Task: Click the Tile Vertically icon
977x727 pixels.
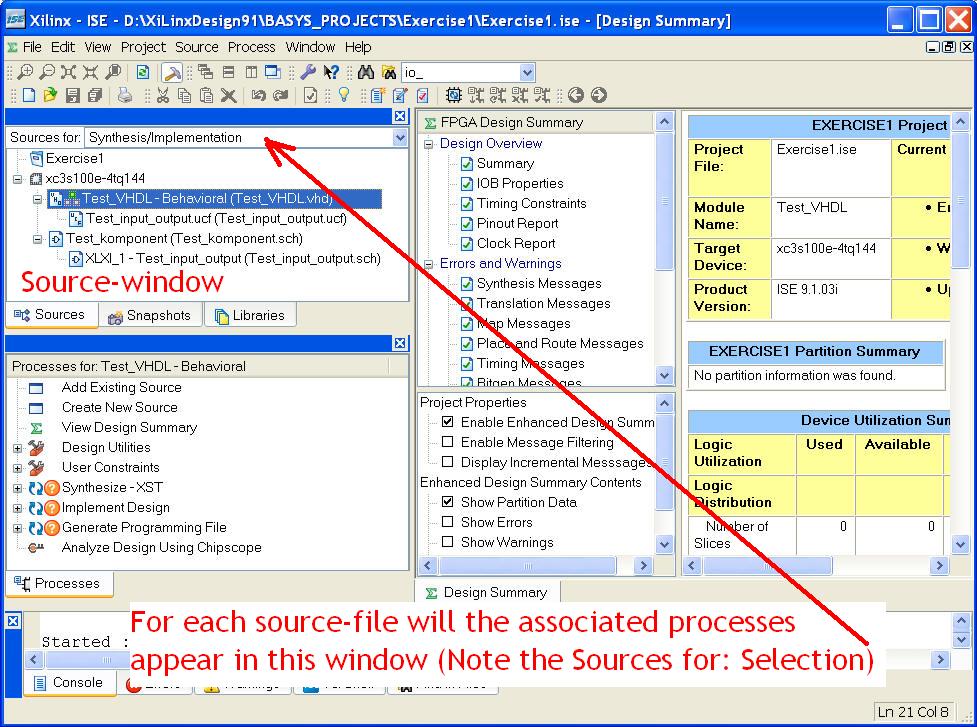Action: coord(250,72)
